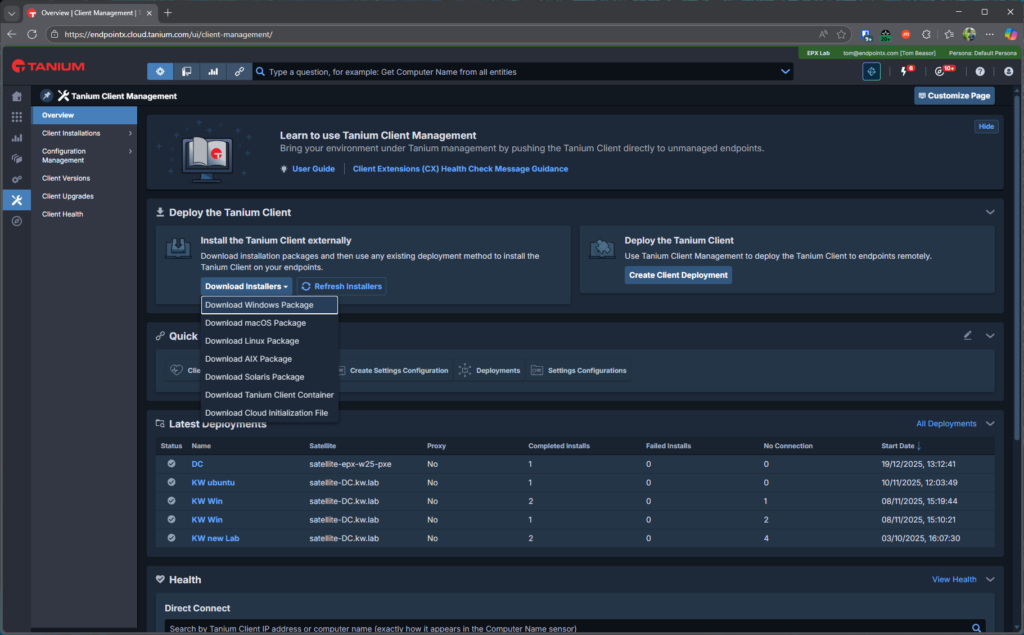Click the pin icon beside Tanium Client Management
1024x635 pixels.
click(46, 96)
